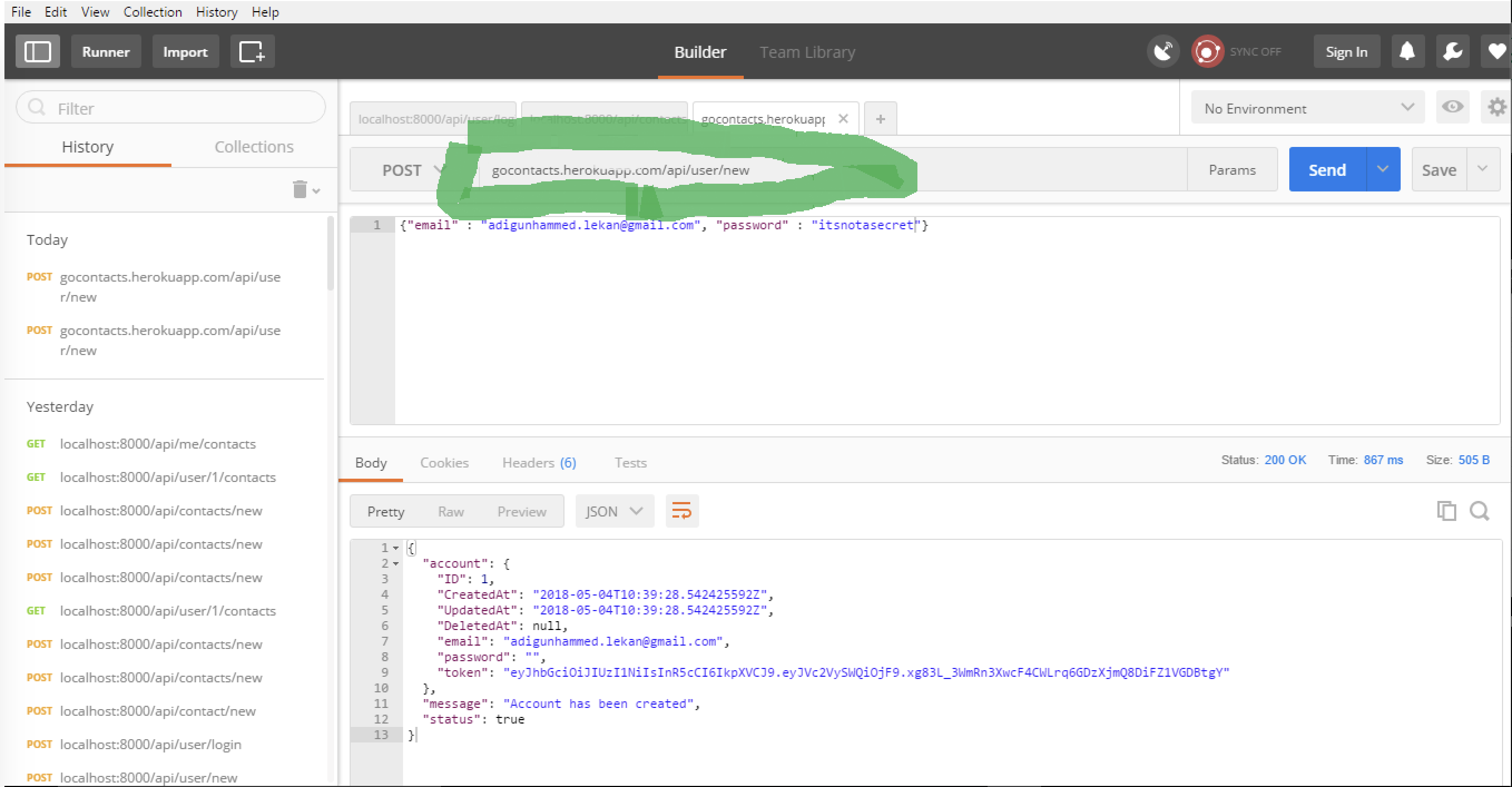The height and width of the screenshot is (787, 1512).
Task: Copy response with the clipboard icon
Action: 1446,511
